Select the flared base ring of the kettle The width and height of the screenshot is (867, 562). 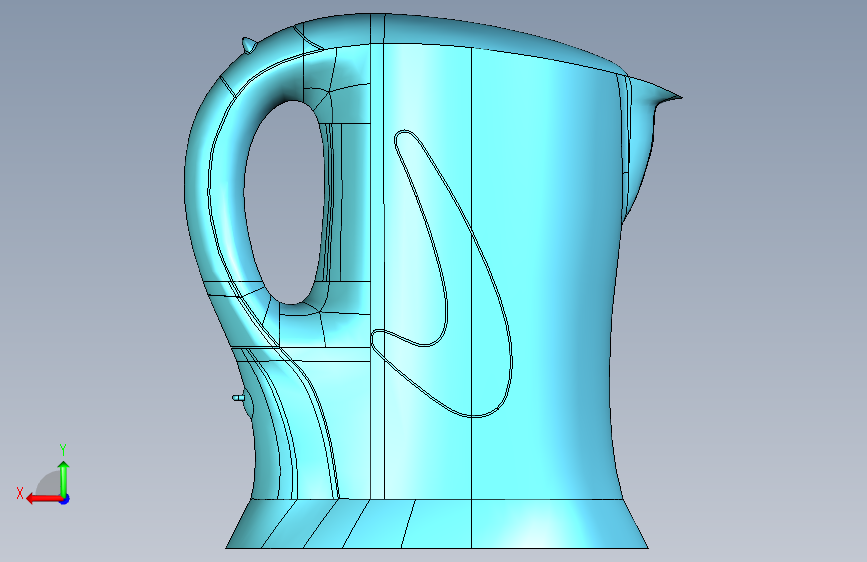coord(437,524)
